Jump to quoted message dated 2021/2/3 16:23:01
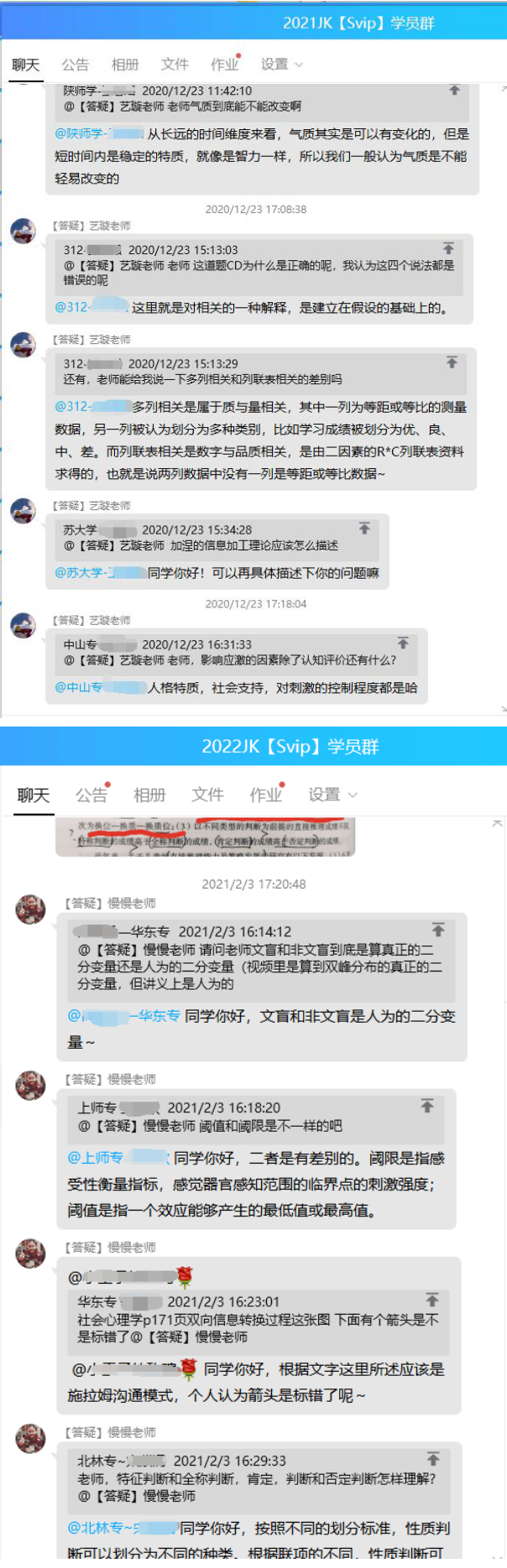Viewport: 507px width, 1568px height. tap(432, 1300)
